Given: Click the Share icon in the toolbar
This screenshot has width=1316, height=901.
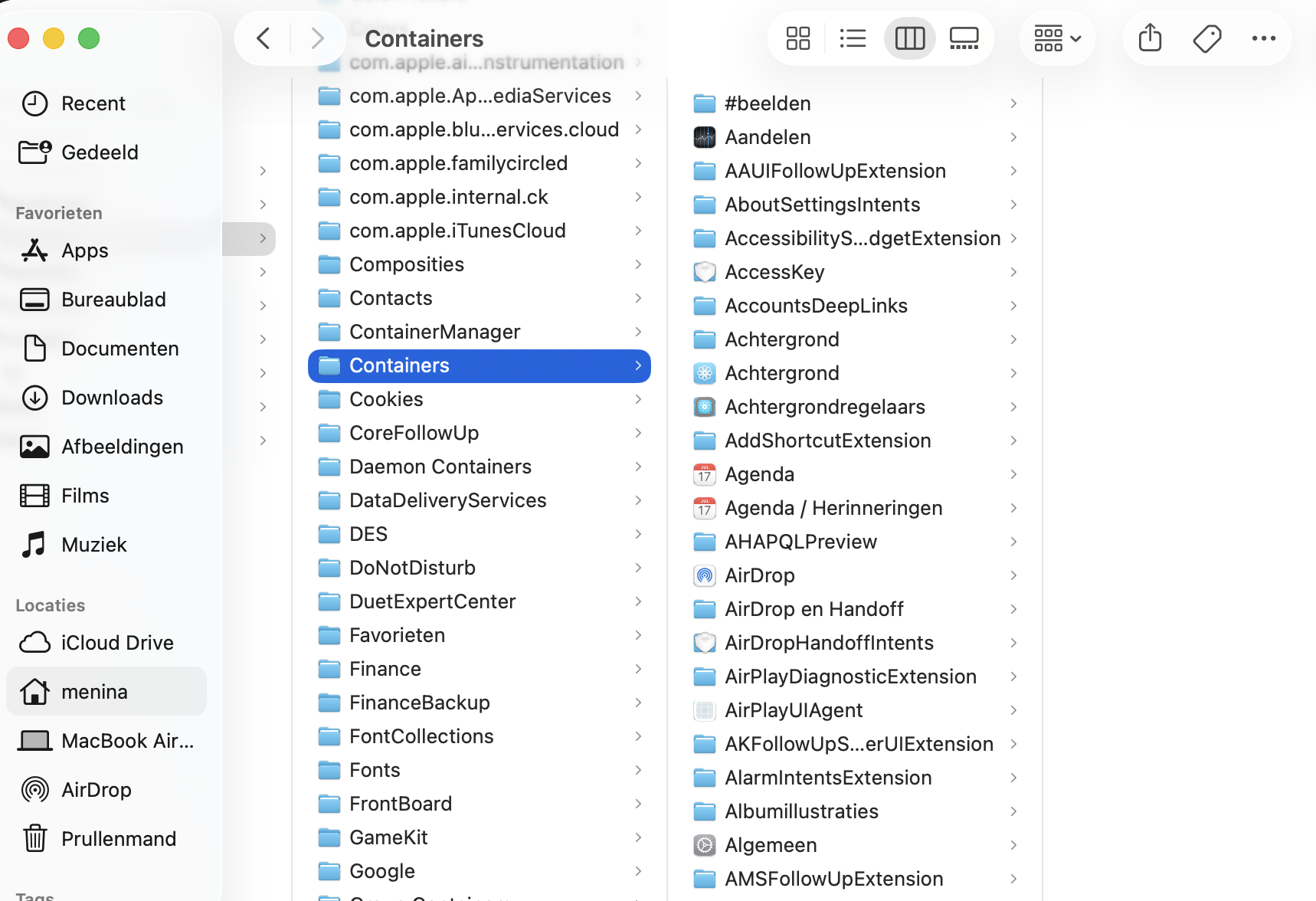Looking at the screenshot, I should (1149, 38).
